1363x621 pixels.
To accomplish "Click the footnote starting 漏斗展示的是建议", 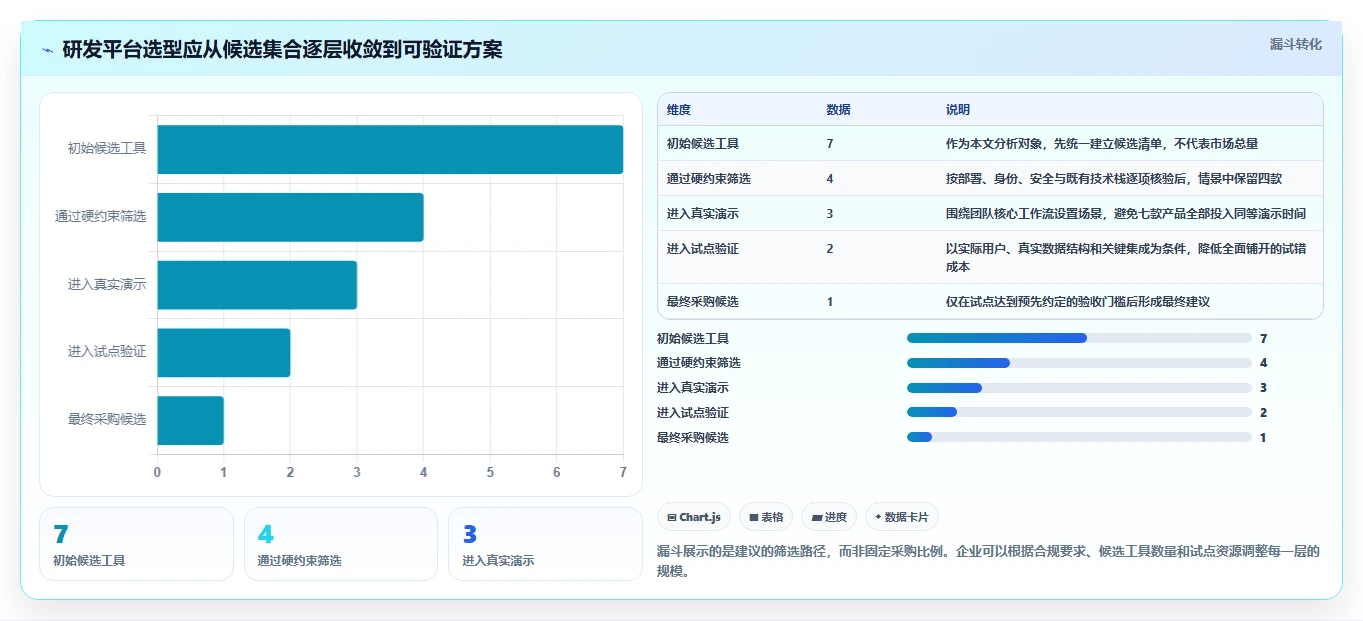I will coord(989,562).
